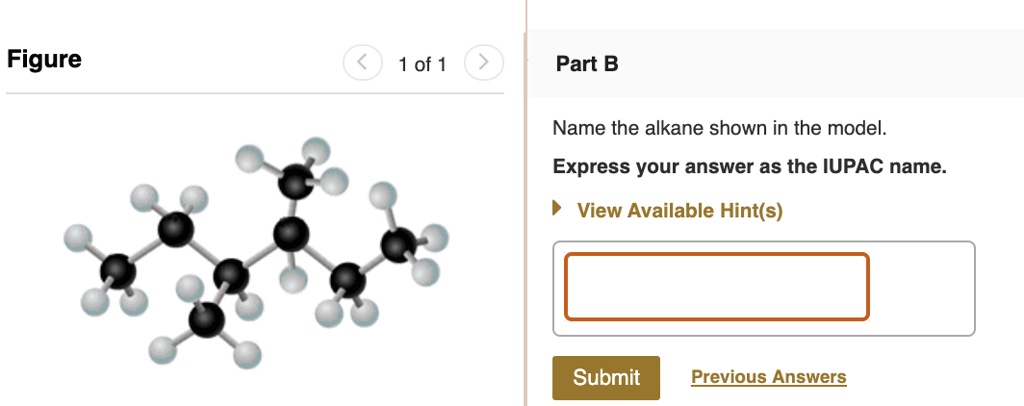Click the rightmost black carbon atom
The image size is (1024, 406).
[400, 243]
